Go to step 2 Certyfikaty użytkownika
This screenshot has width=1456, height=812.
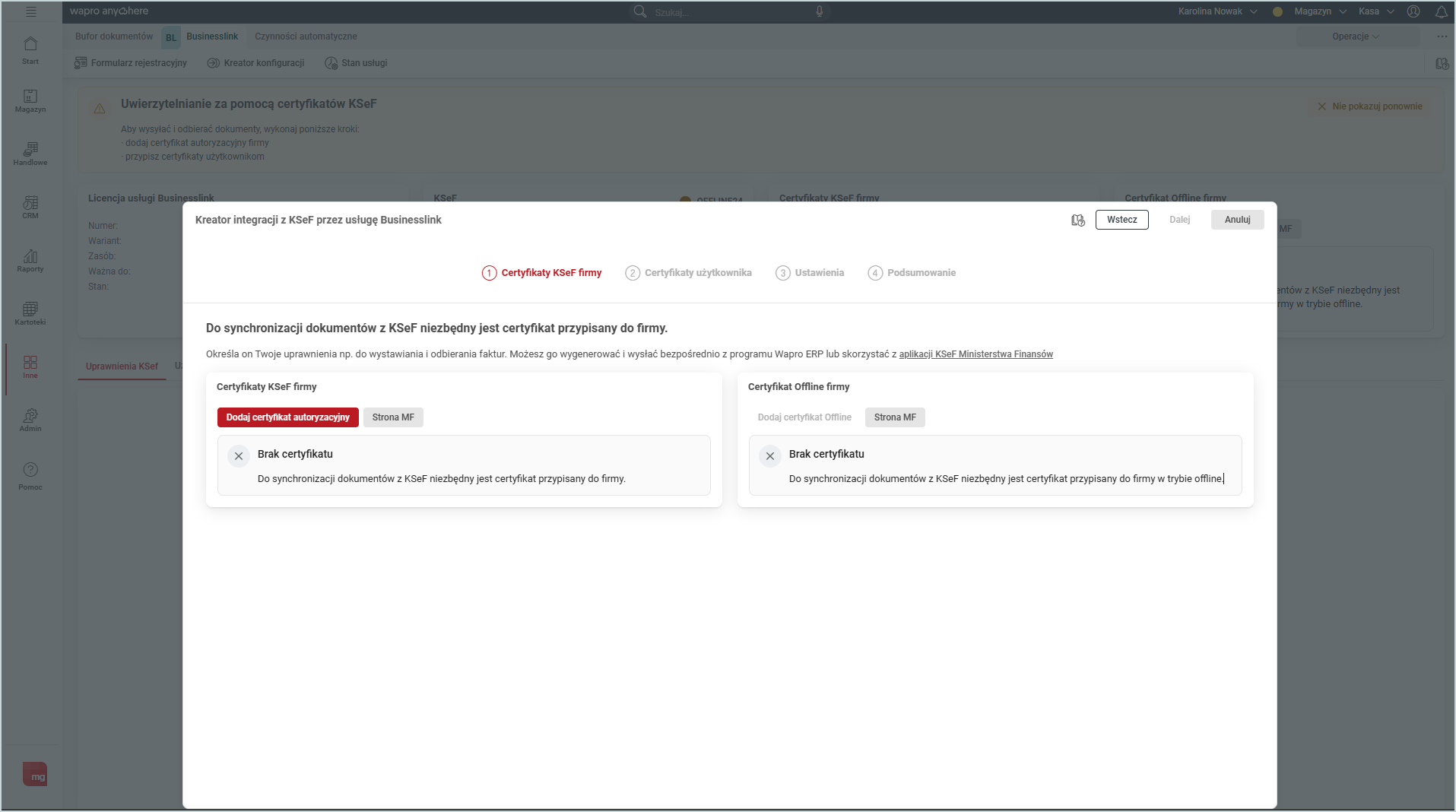[x=688, y=273]
